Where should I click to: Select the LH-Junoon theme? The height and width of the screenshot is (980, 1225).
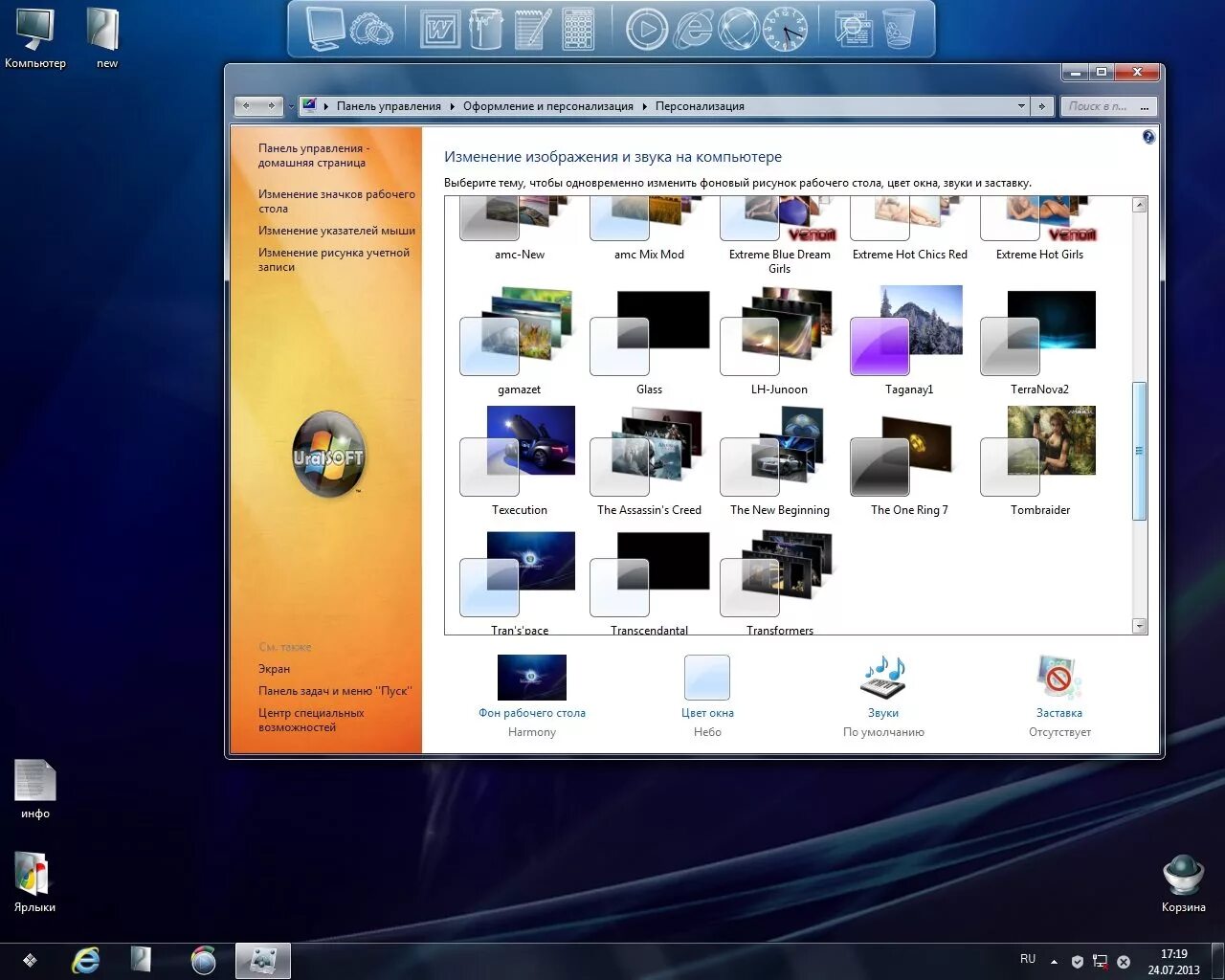coord(780,342)
